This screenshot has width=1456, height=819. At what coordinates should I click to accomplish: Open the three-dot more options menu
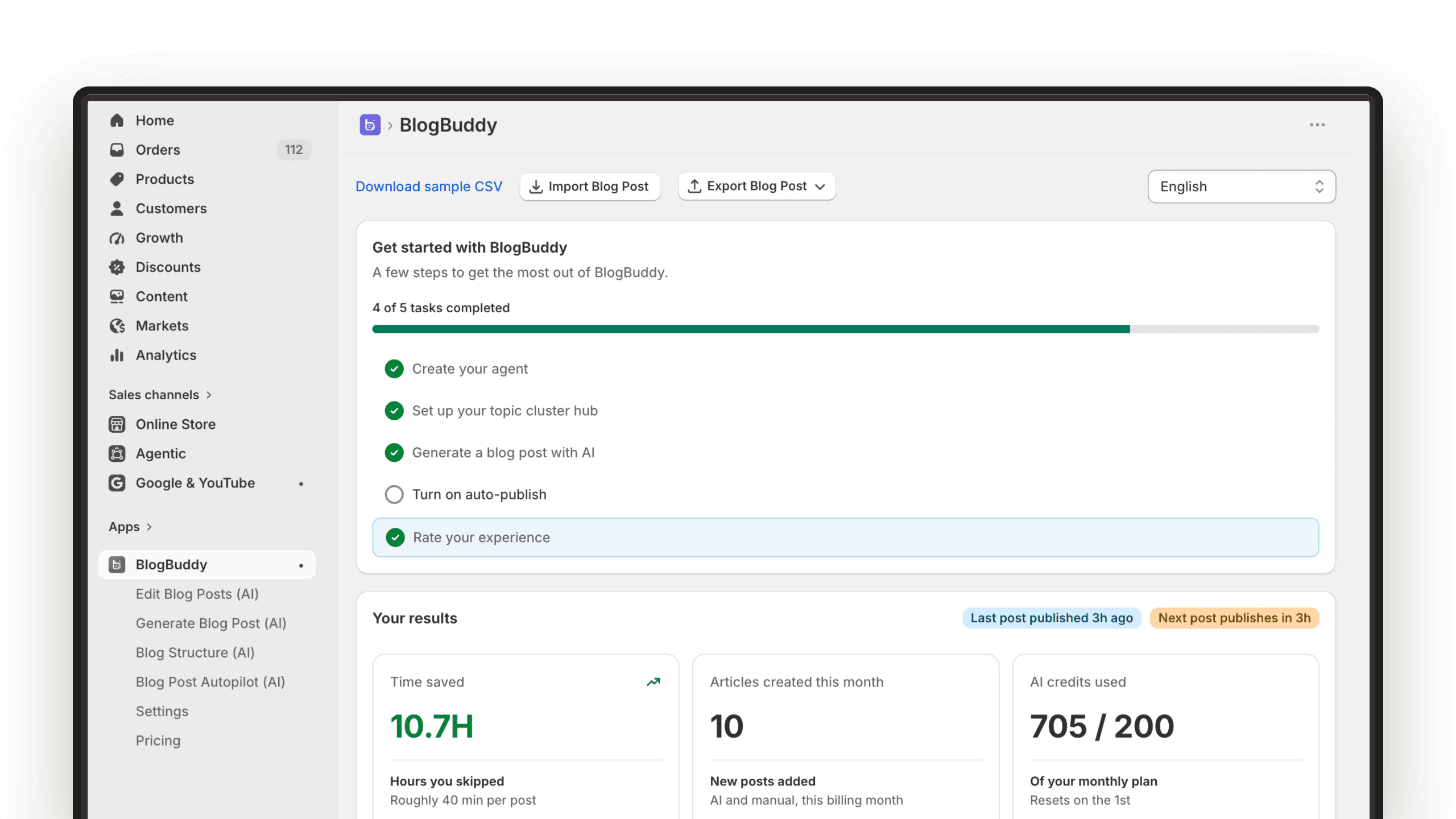point(1317,125)
